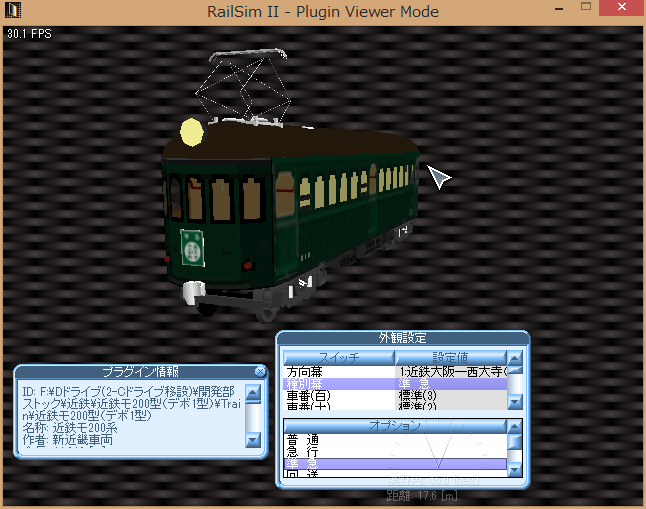Click the up arrow of the スイッチ list
The height and width of the screenshot is (509, 646).
click(515, 358)
